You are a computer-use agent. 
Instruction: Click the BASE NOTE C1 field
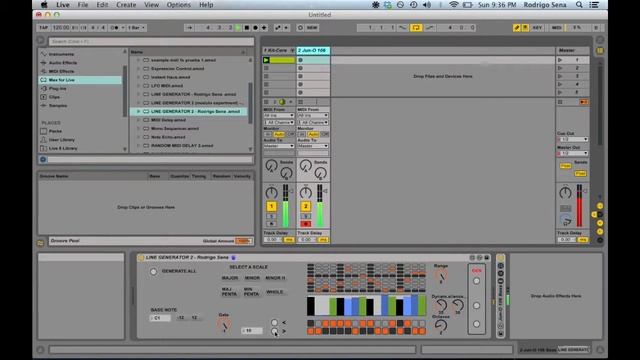(160, 318)
